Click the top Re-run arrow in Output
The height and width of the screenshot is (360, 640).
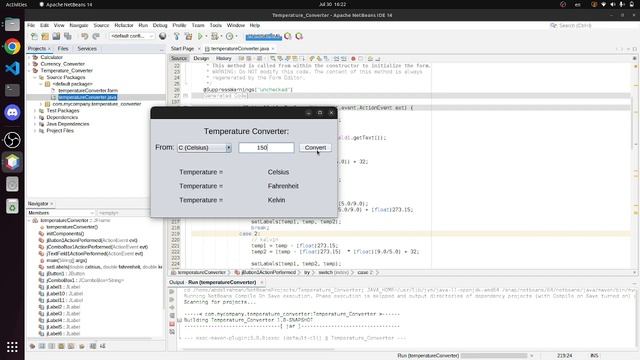[172, 291]
